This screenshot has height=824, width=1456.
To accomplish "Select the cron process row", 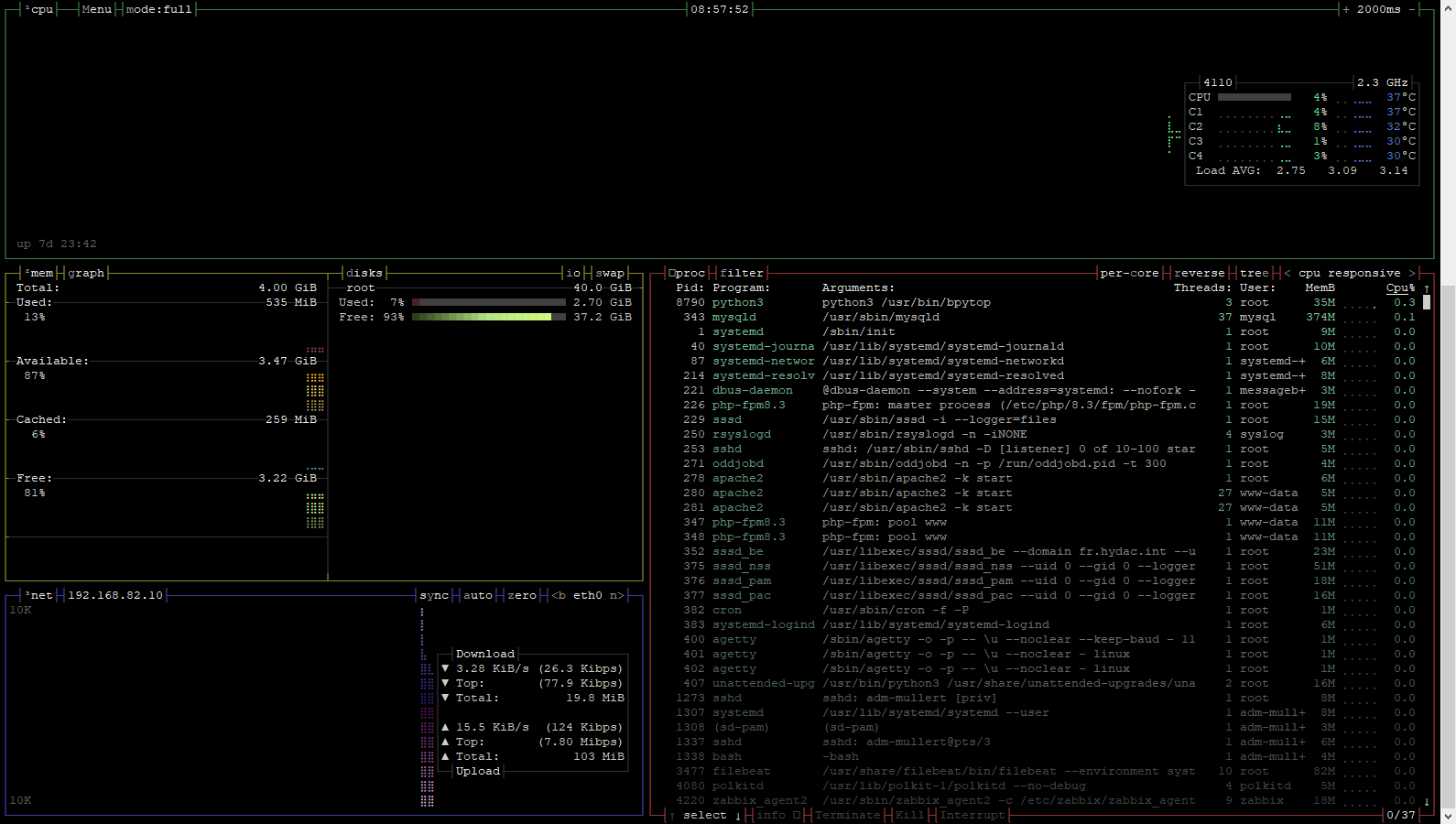I will [1045, 610].
